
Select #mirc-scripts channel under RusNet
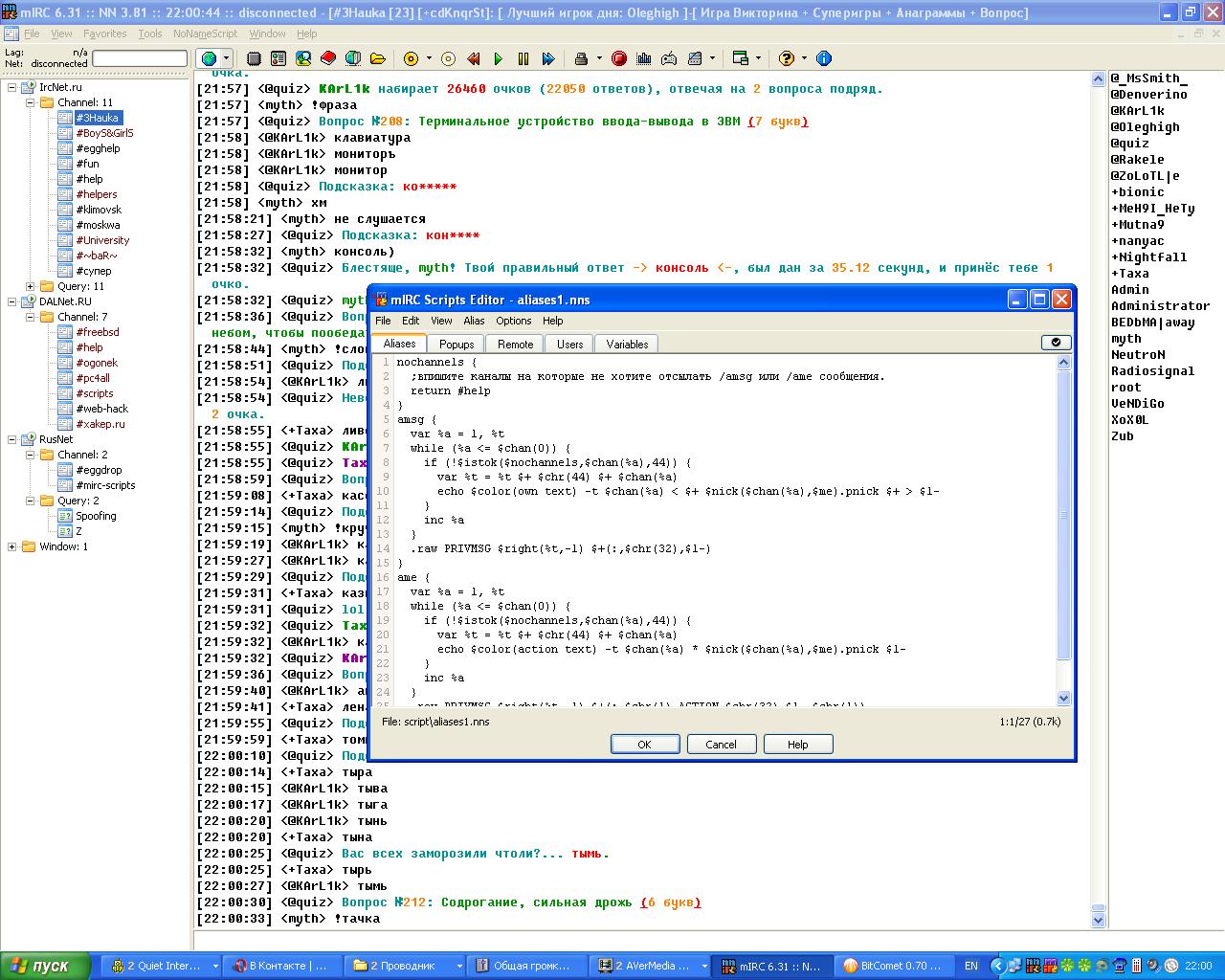coord(105,485)
